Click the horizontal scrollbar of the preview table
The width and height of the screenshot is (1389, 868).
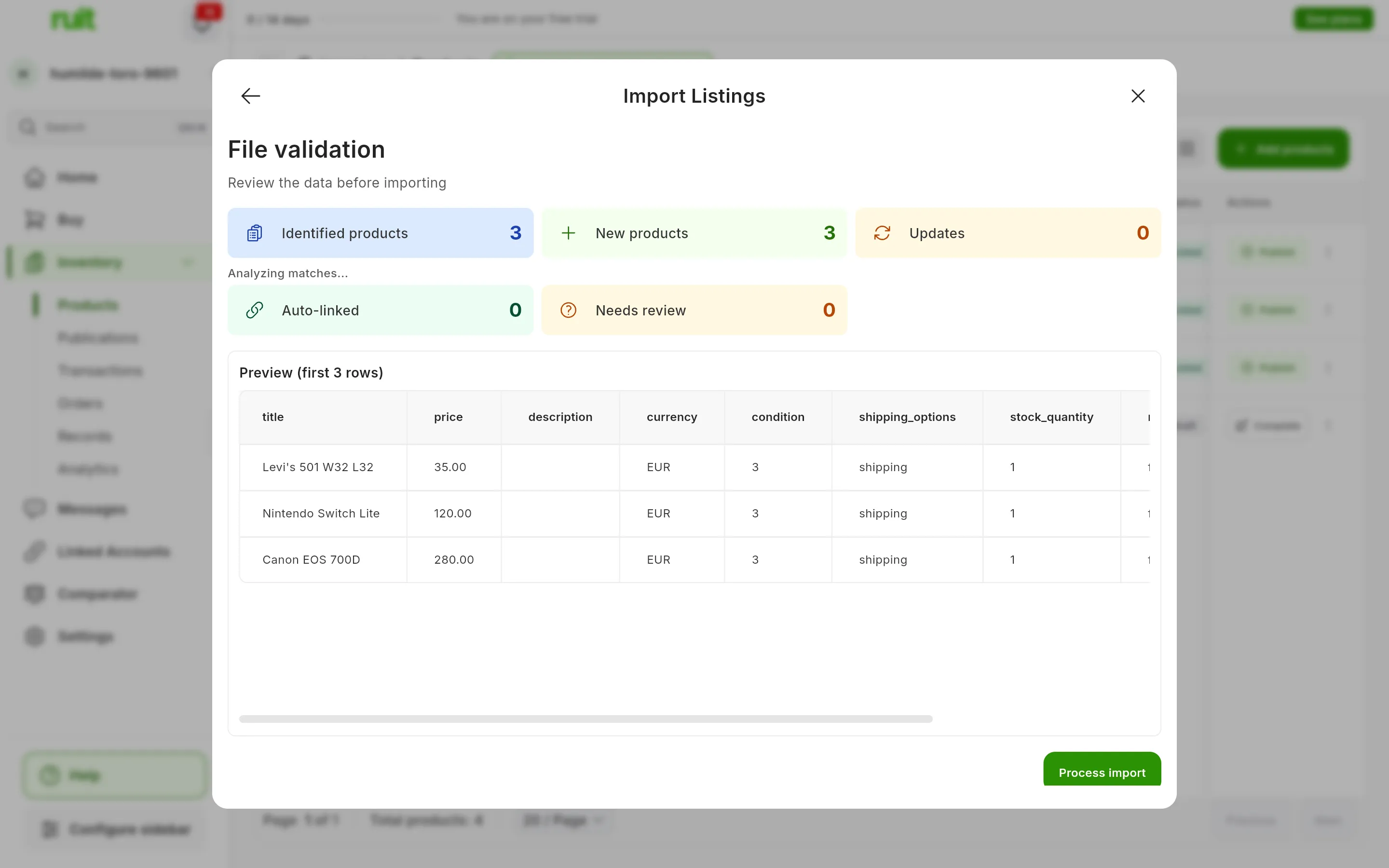tap(586, 719)
